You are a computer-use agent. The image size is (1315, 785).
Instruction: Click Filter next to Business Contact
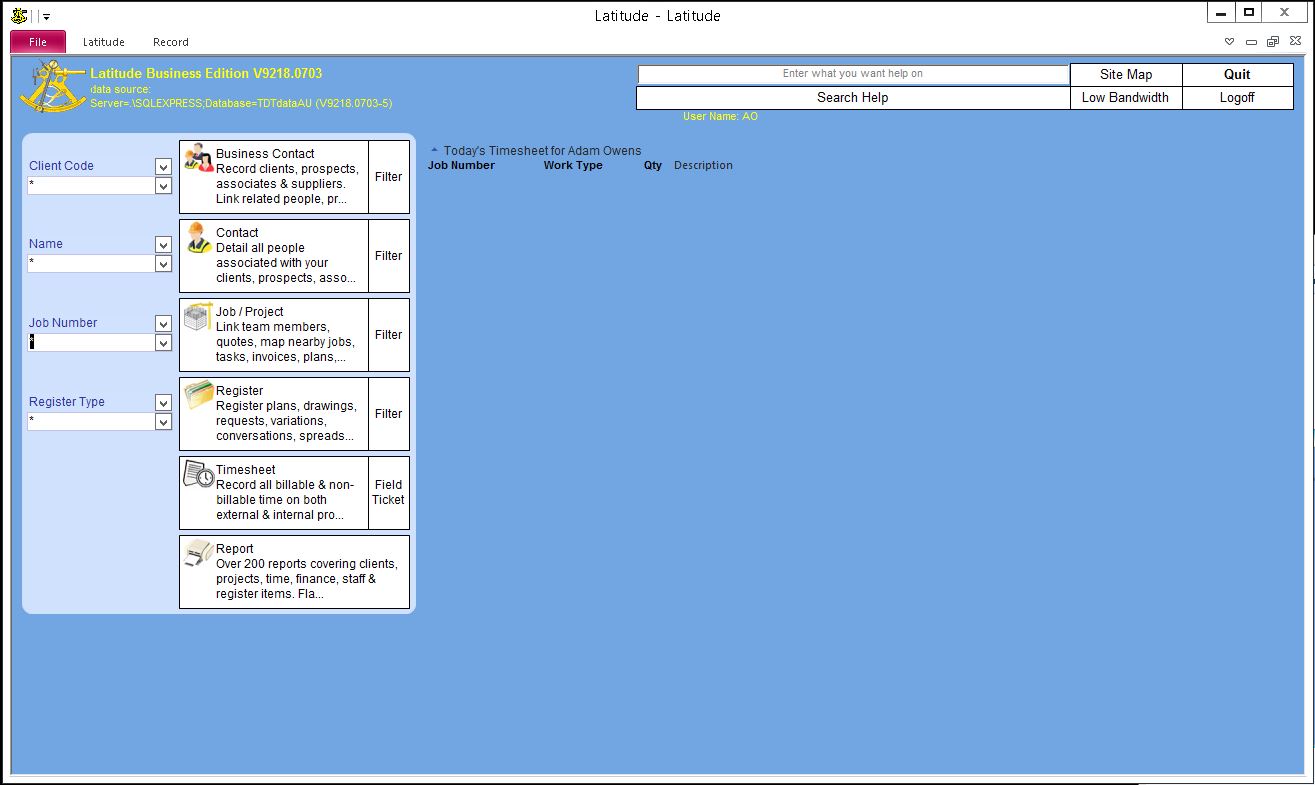(x=388, y=177)
